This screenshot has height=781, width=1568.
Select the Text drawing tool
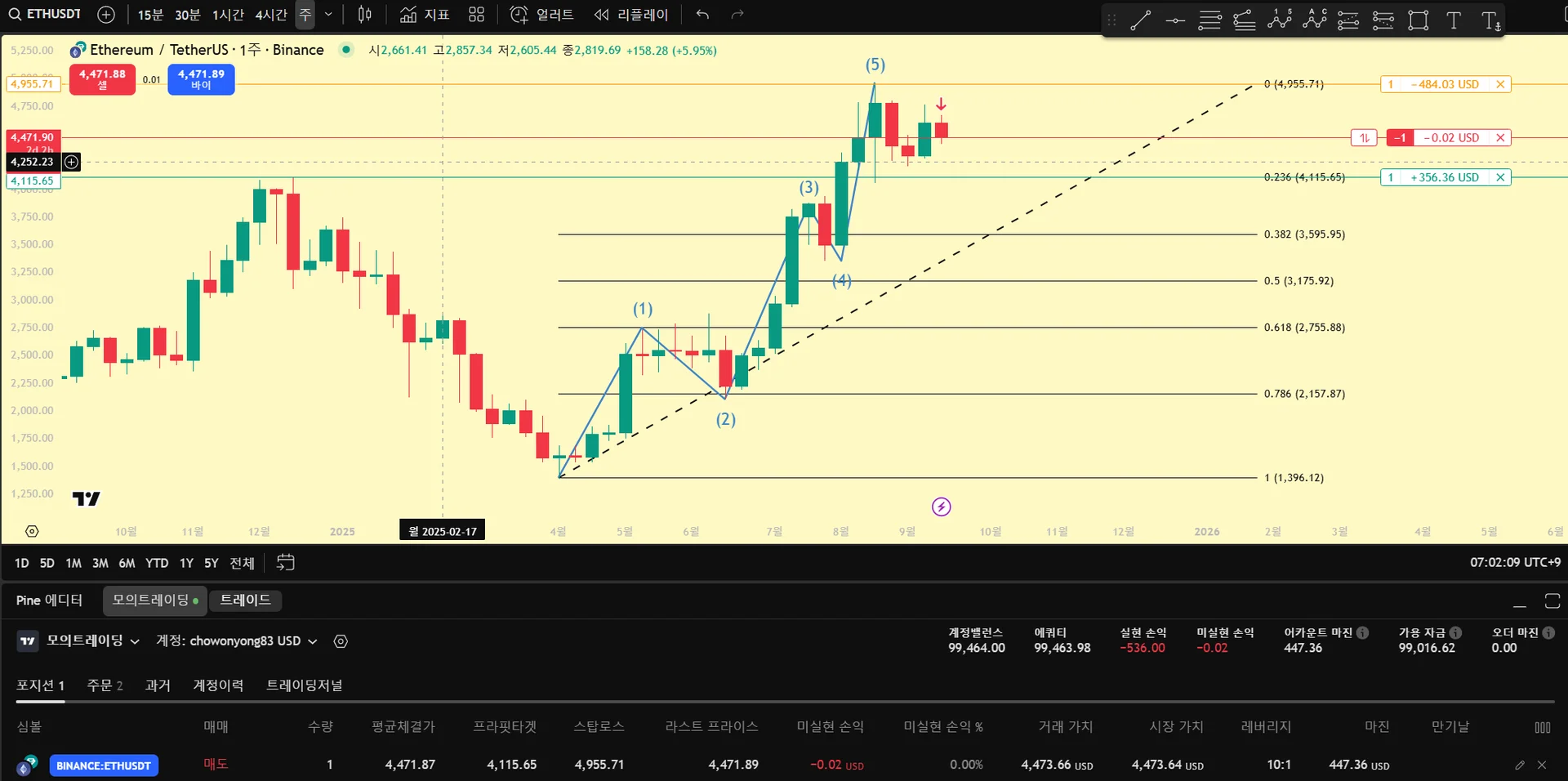pos(1454,20)
